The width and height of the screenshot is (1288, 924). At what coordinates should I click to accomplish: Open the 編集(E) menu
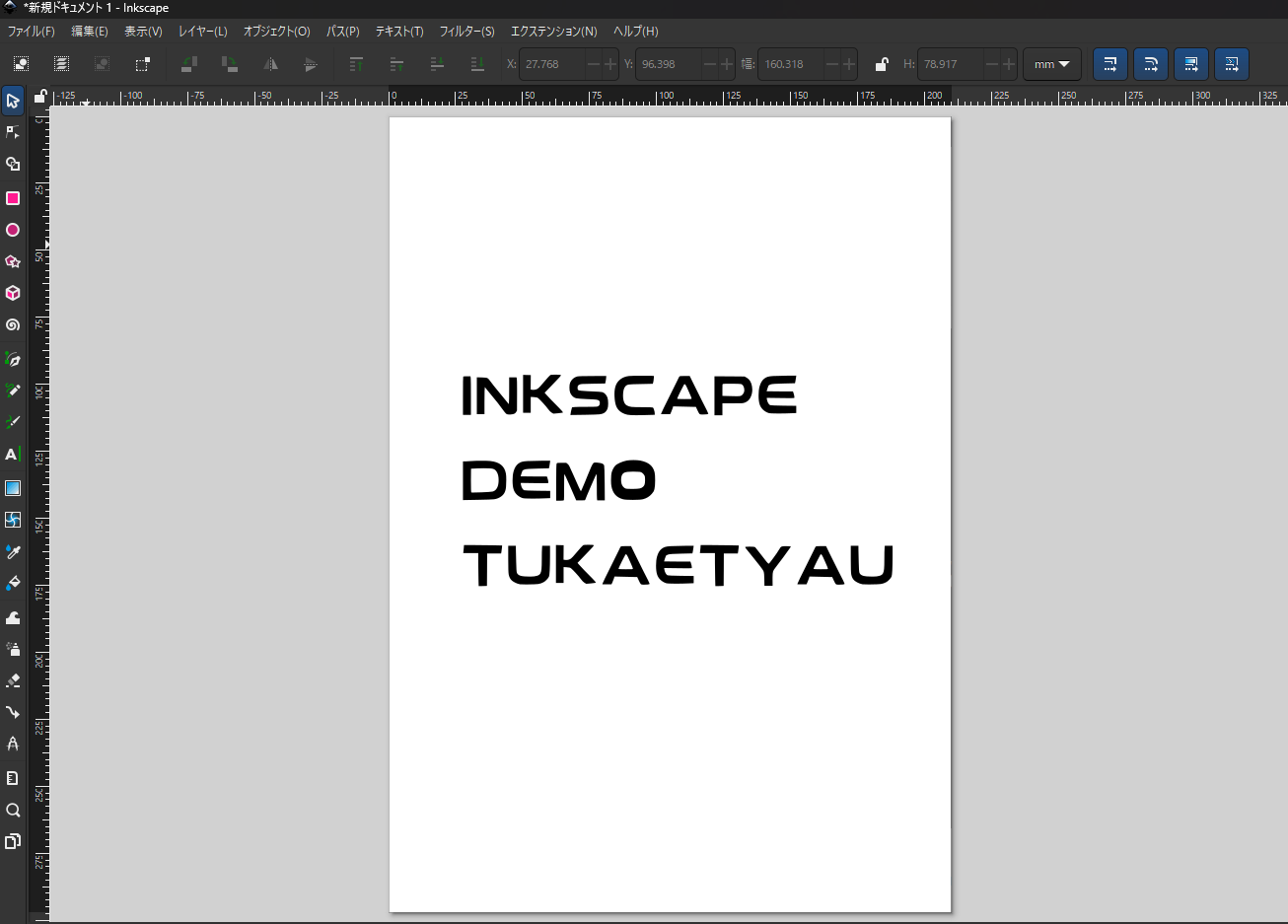[x=90, y=32]
